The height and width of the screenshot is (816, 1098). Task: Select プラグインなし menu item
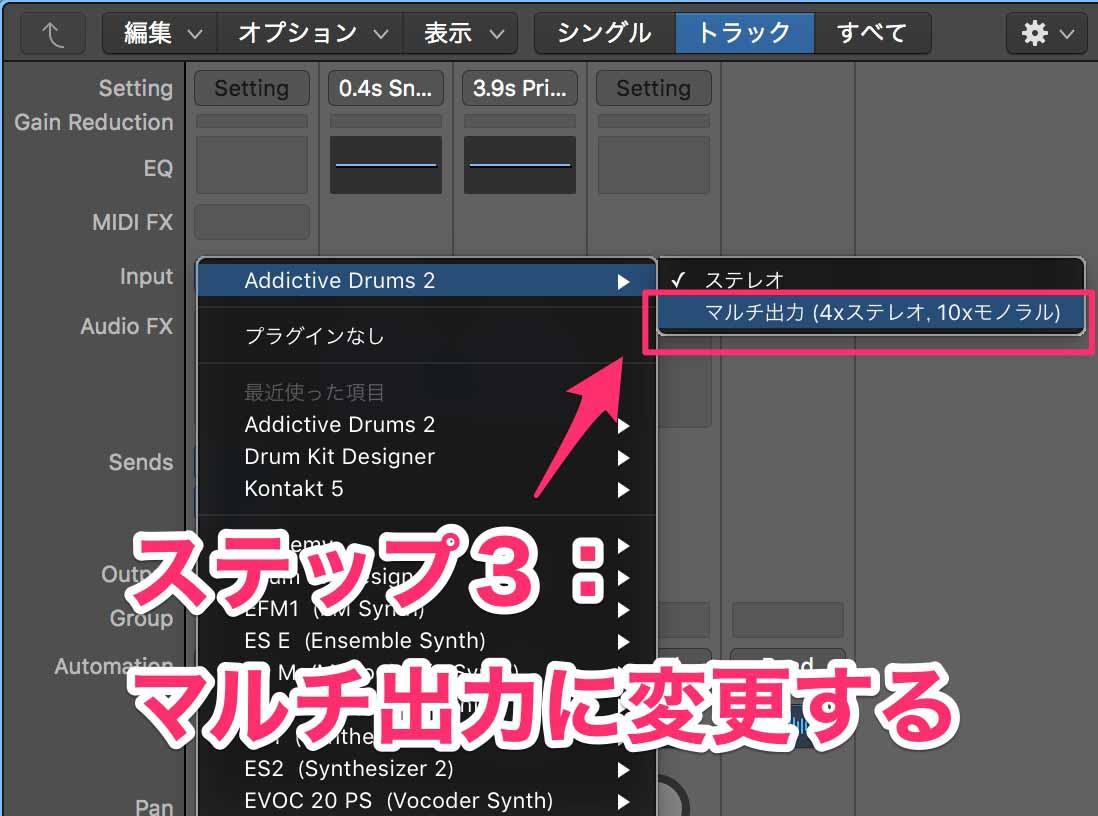coord(427,336)
